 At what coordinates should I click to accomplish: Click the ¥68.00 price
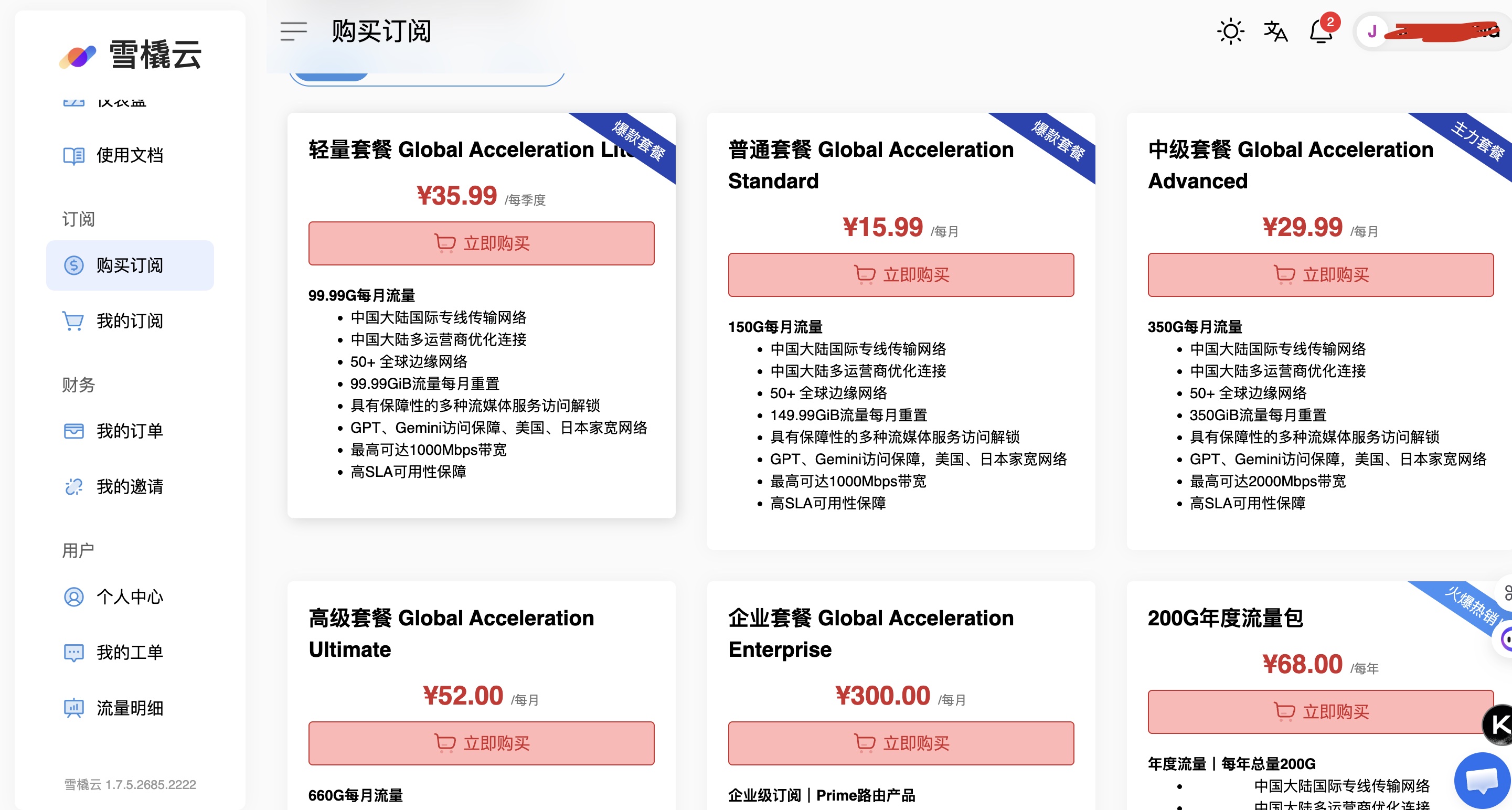[x=1303, y=664]
